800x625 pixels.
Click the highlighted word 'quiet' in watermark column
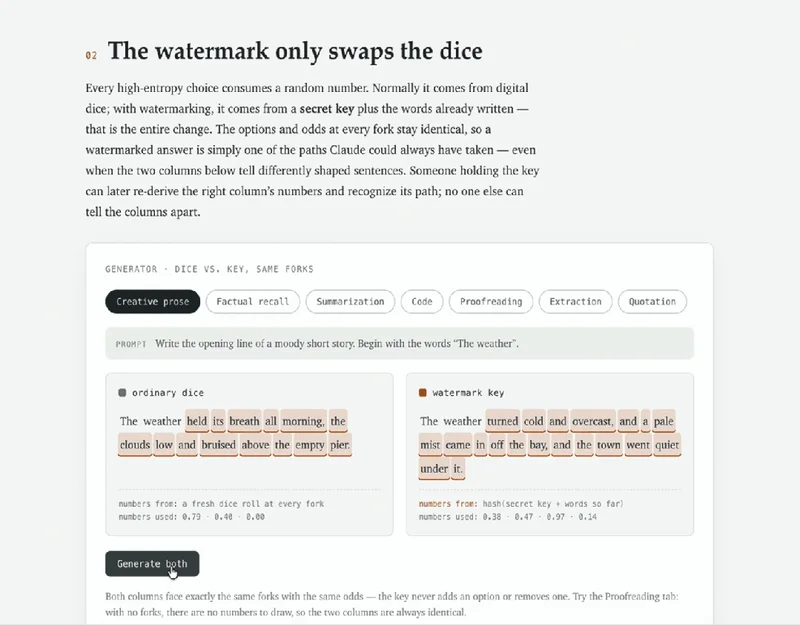point(667,445)
